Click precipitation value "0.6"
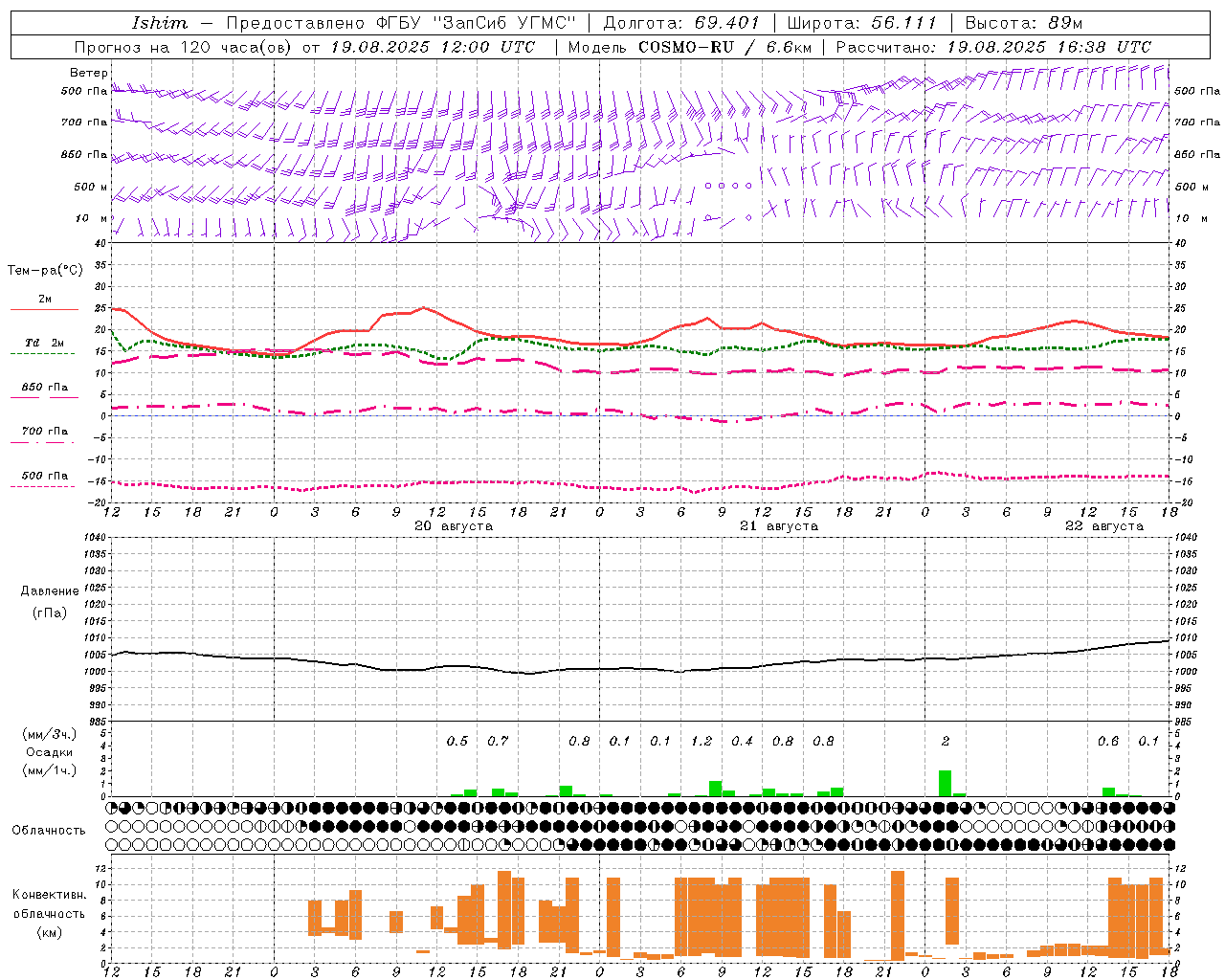Screen dimensions: 1225x980 [x=1108, y=741]
